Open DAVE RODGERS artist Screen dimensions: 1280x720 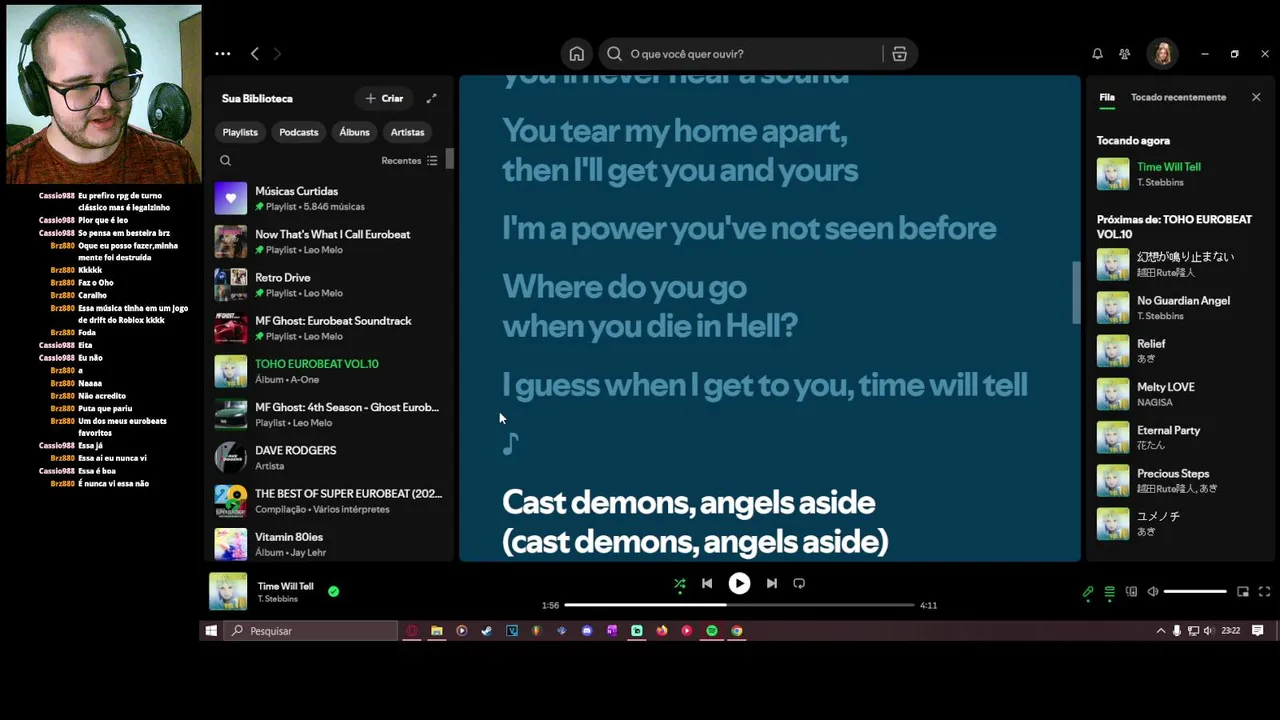[x=329, y=458]
